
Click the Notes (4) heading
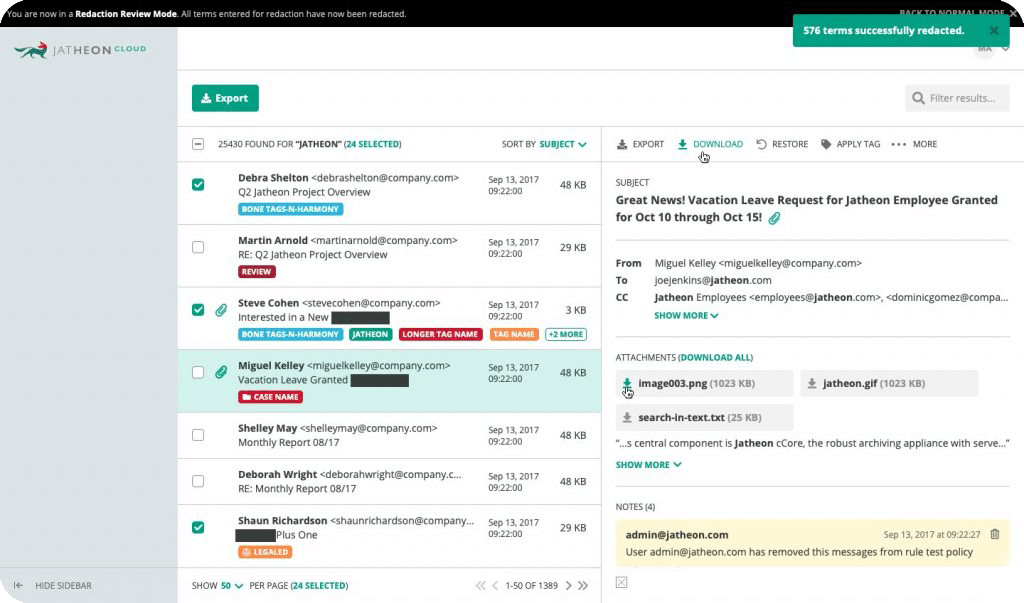tap(635, 507)
